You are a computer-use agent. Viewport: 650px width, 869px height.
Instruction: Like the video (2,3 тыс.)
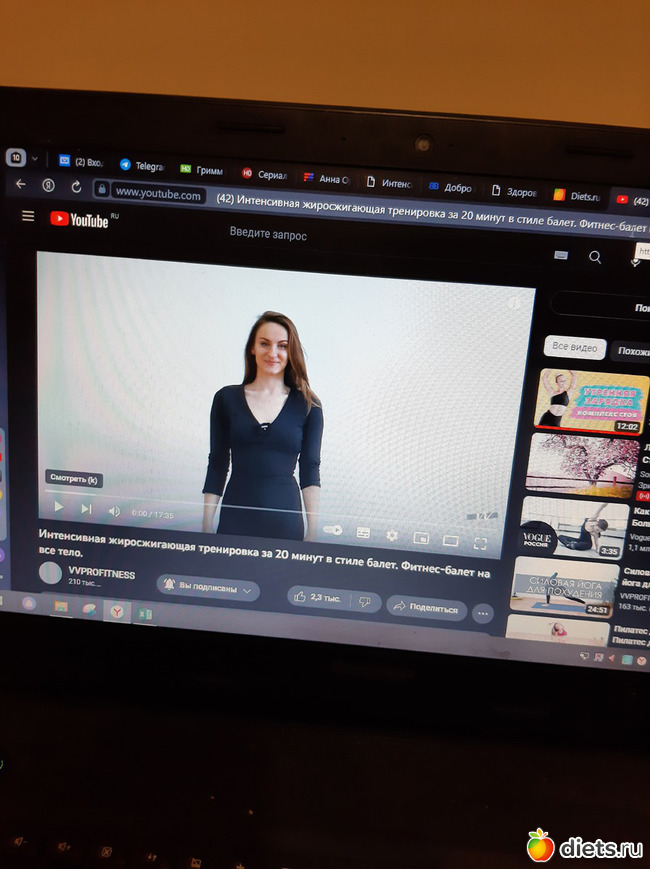tap(316, 597)
